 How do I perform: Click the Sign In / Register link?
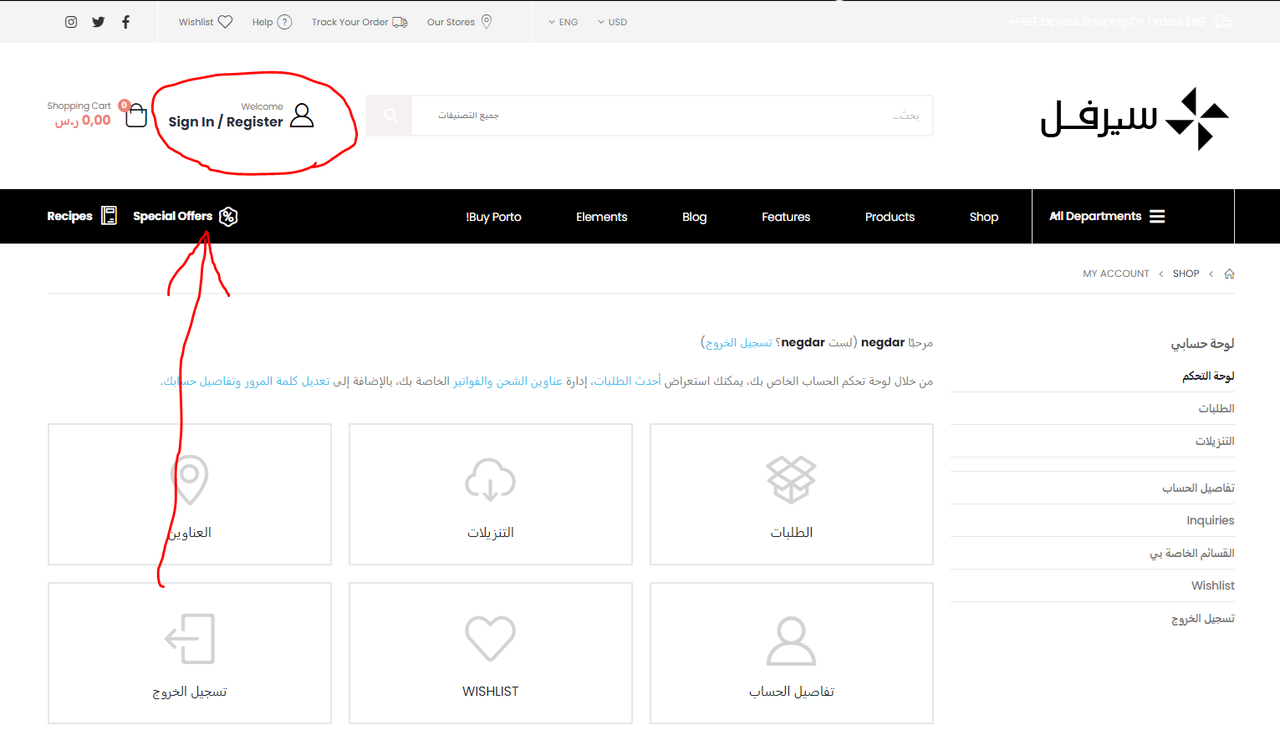[x=226, y=122]
